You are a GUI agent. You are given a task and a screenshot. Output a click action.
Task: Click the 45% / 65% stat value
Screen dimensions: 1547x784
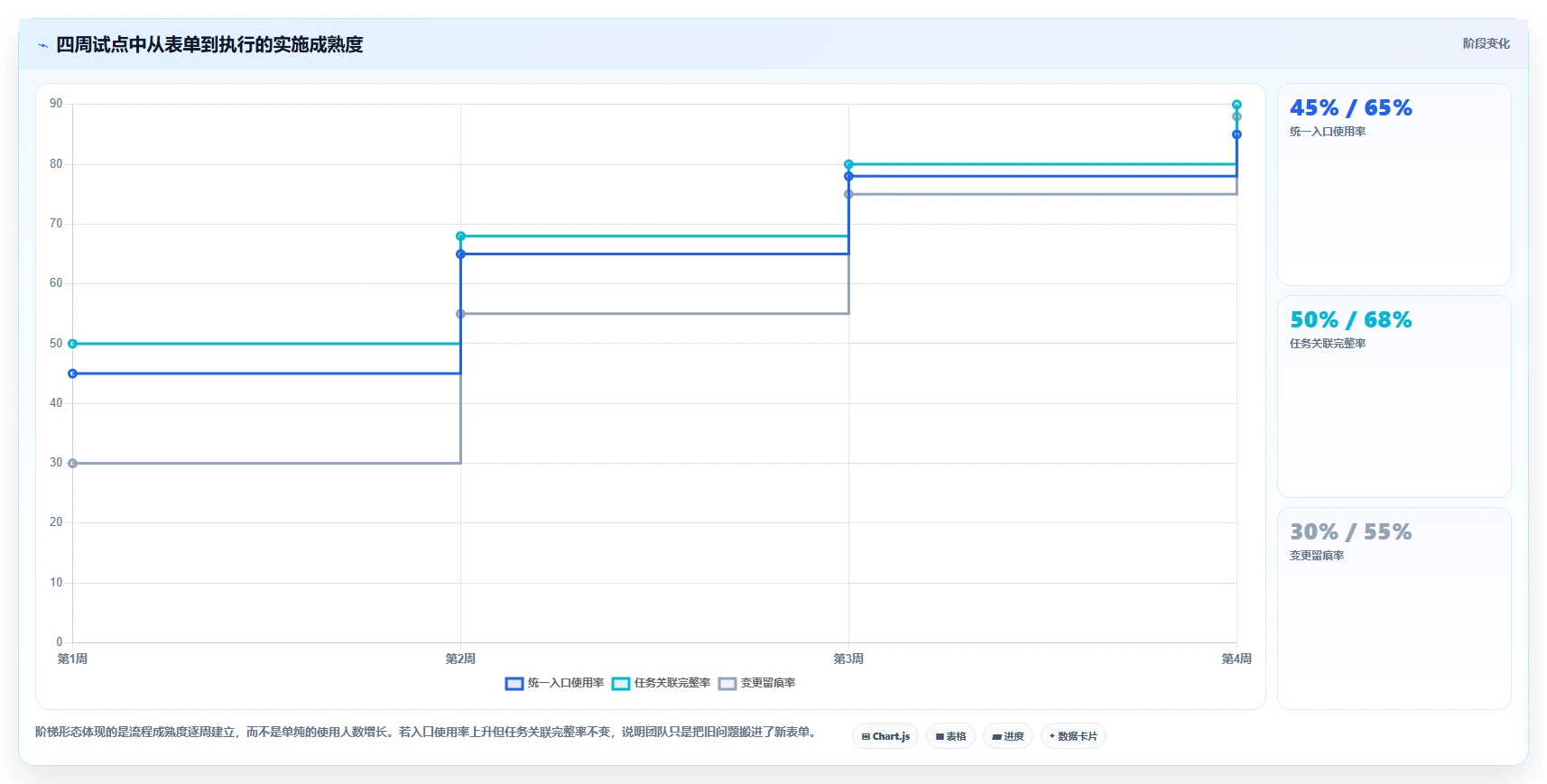(1350, 108)
